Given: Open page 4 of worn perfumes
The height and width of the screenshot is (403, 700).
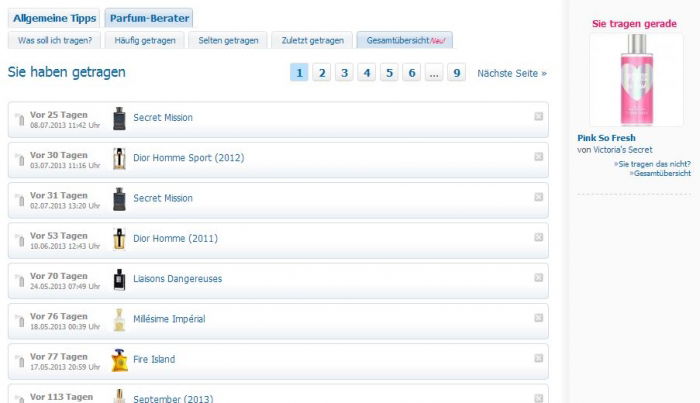Looking at the screenshot, I should click(367, 72).
